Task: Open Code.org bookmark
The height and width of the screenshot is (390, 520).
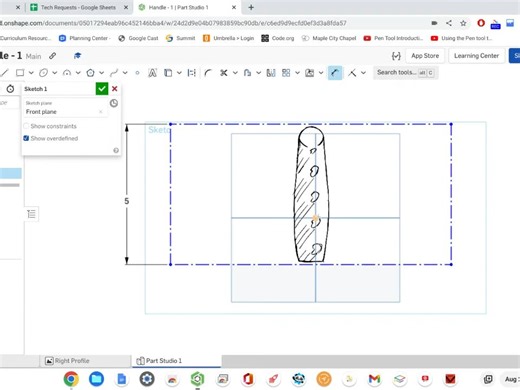Action: 278,38
